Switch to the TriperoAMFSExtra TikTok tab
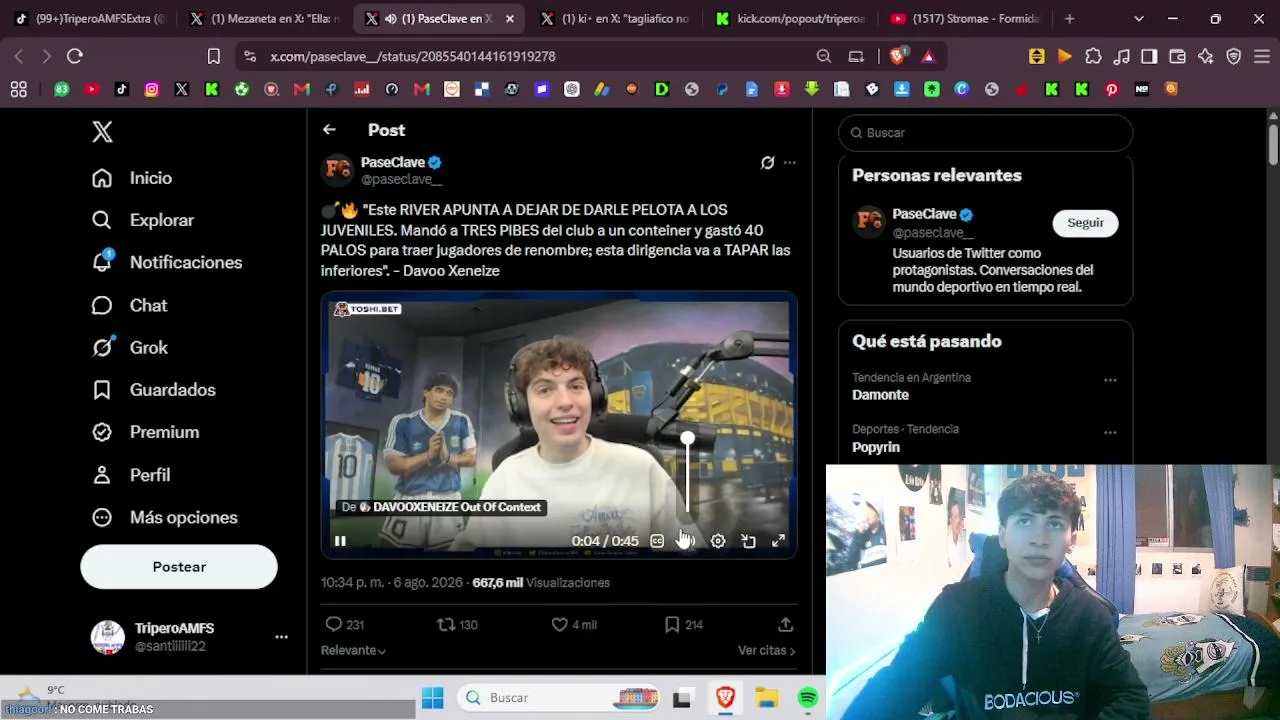 click(x=89, y=19)
